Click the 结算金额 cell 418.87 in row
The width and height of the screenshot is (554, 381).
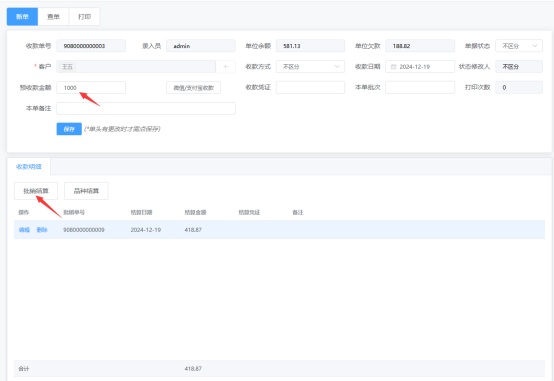click(193, 230)
